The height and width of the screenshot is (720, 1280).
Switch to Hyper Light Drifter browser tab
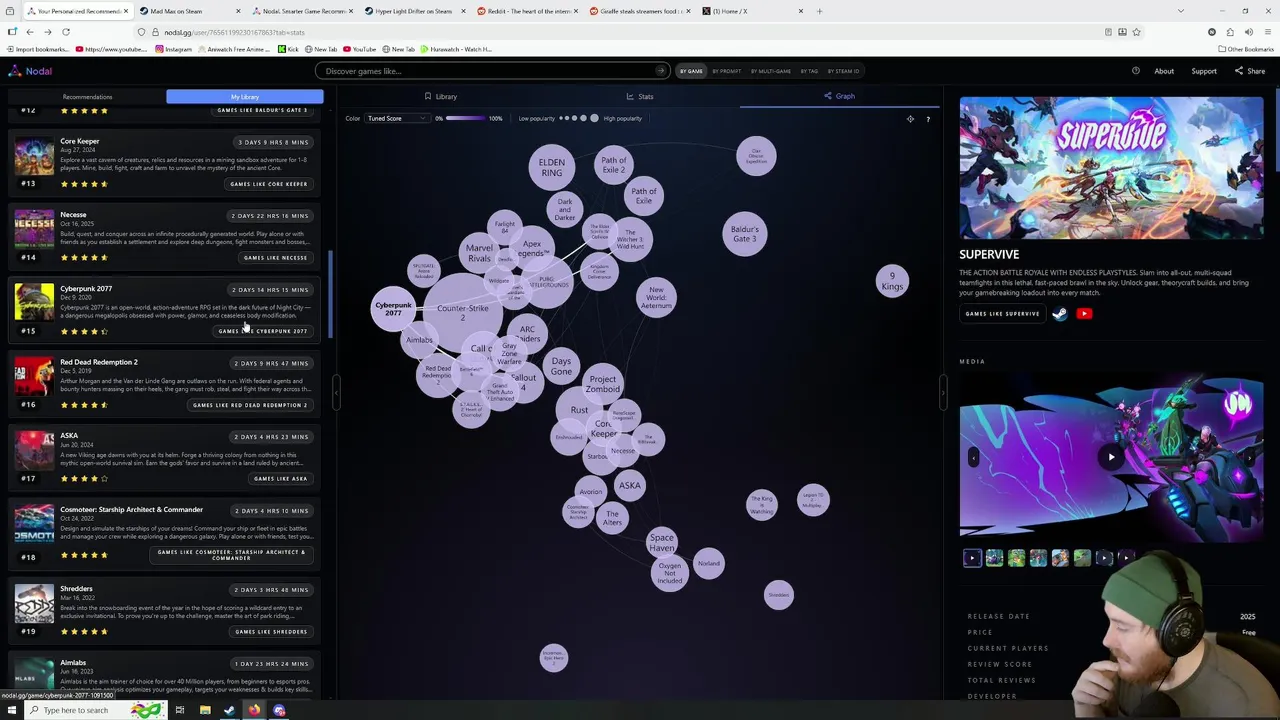tap(415, 11)
